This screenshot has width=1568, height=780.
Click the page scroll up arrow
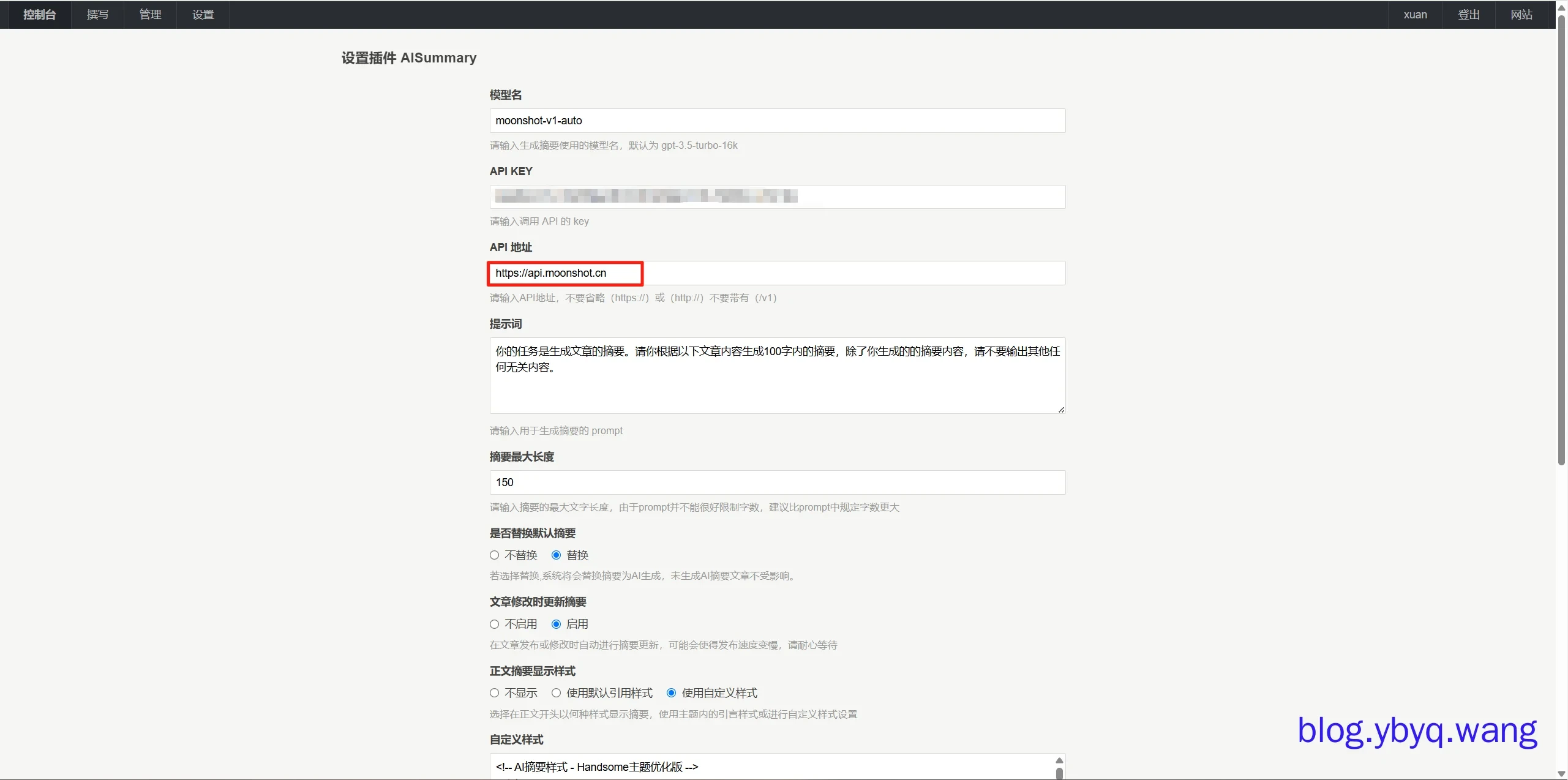tap(1561, 7)
